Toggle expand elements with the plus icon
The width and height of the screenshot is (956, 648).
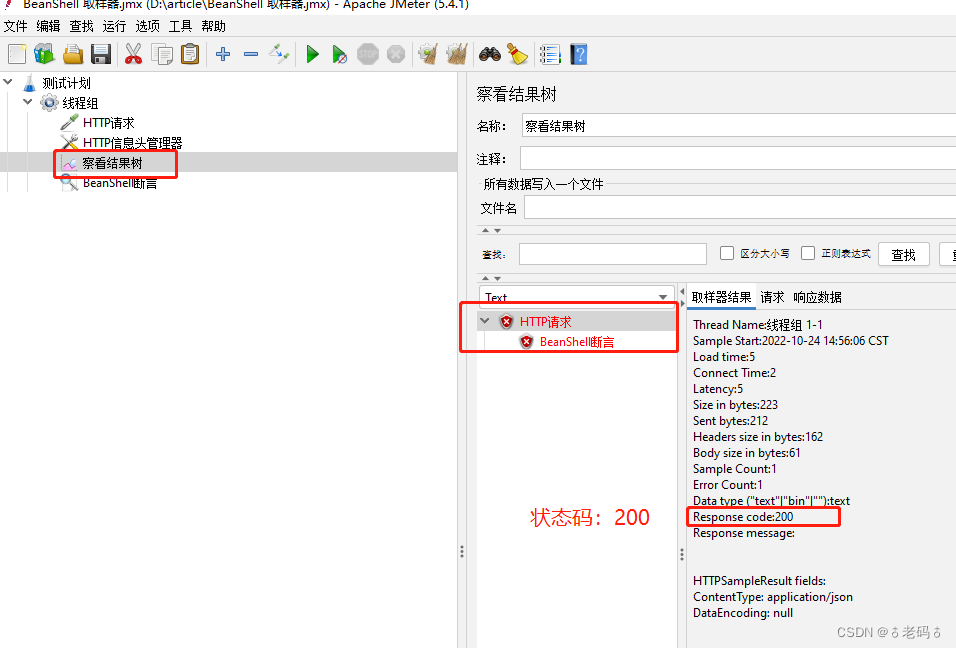[221, 54]
